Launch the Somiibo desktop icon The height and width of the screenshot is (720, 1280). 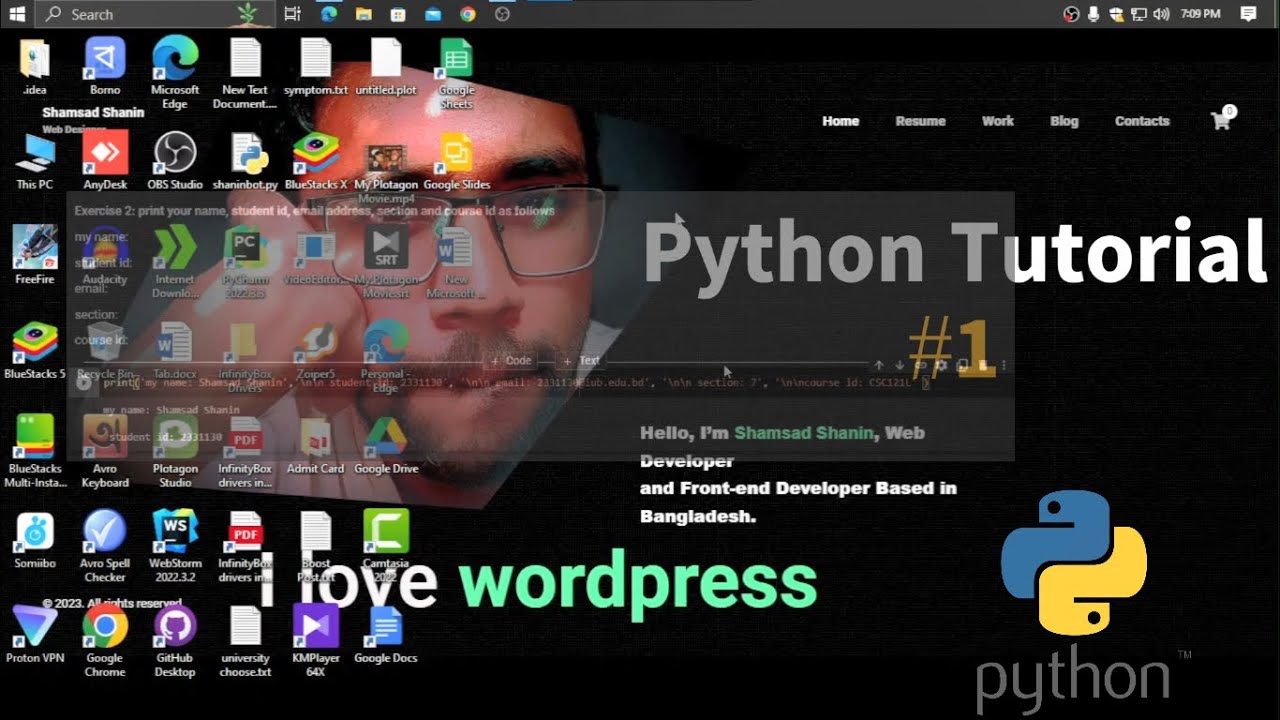pyautogui.click(x=35, y=540)
